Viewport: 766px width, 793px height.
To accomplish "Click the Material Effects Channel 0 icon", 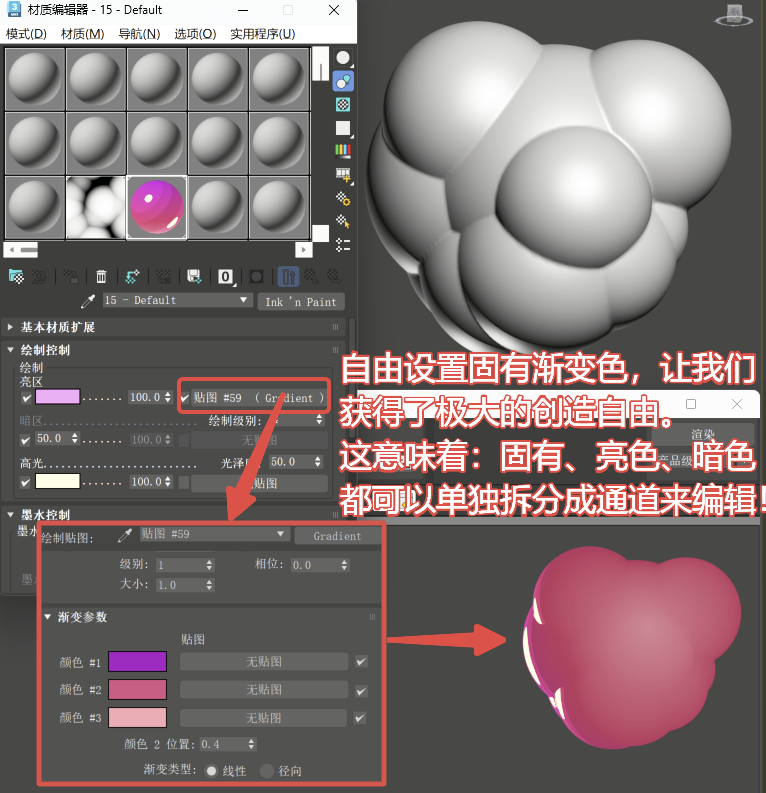I will (x=226, y=276).
